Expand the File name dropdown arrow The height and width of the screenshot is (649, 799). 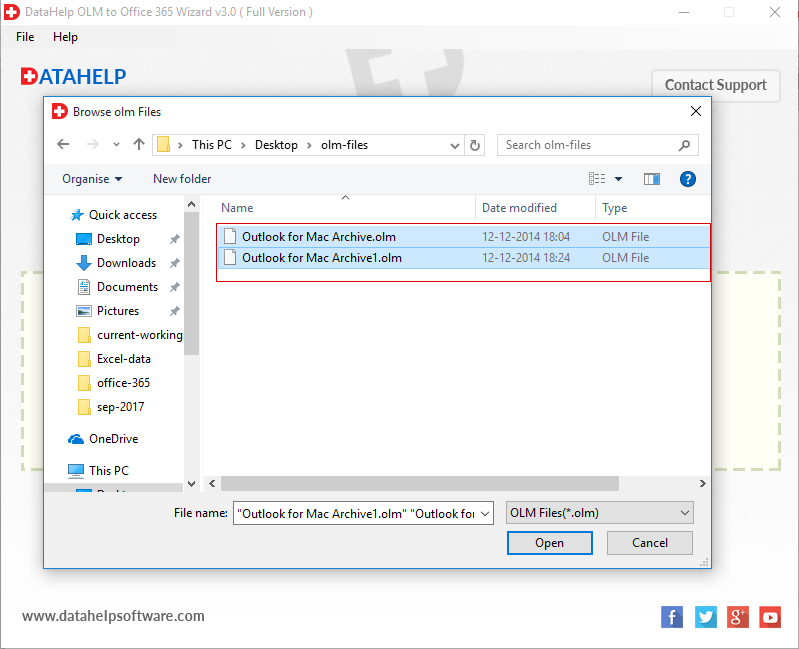point(486,513)
